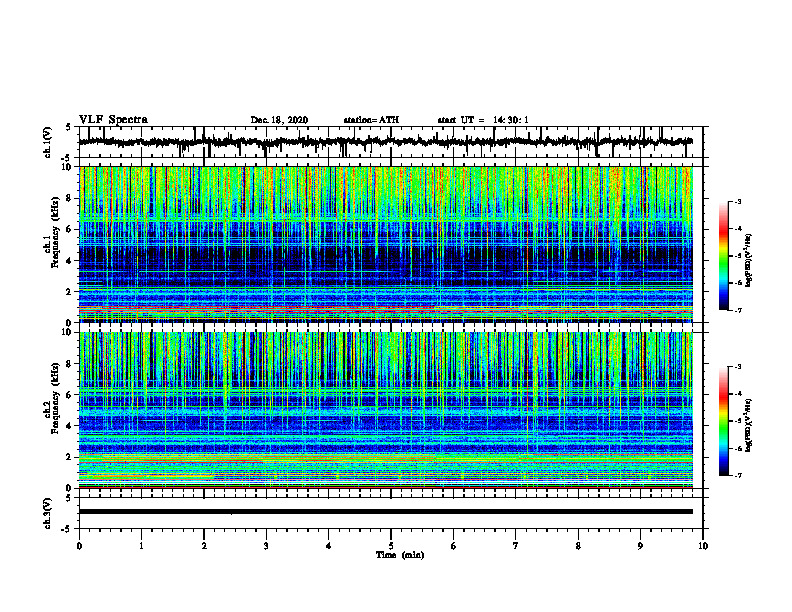Select the "Time (min)" axis label
Viewport: 792px width, 612px height.
pos(400,555)
